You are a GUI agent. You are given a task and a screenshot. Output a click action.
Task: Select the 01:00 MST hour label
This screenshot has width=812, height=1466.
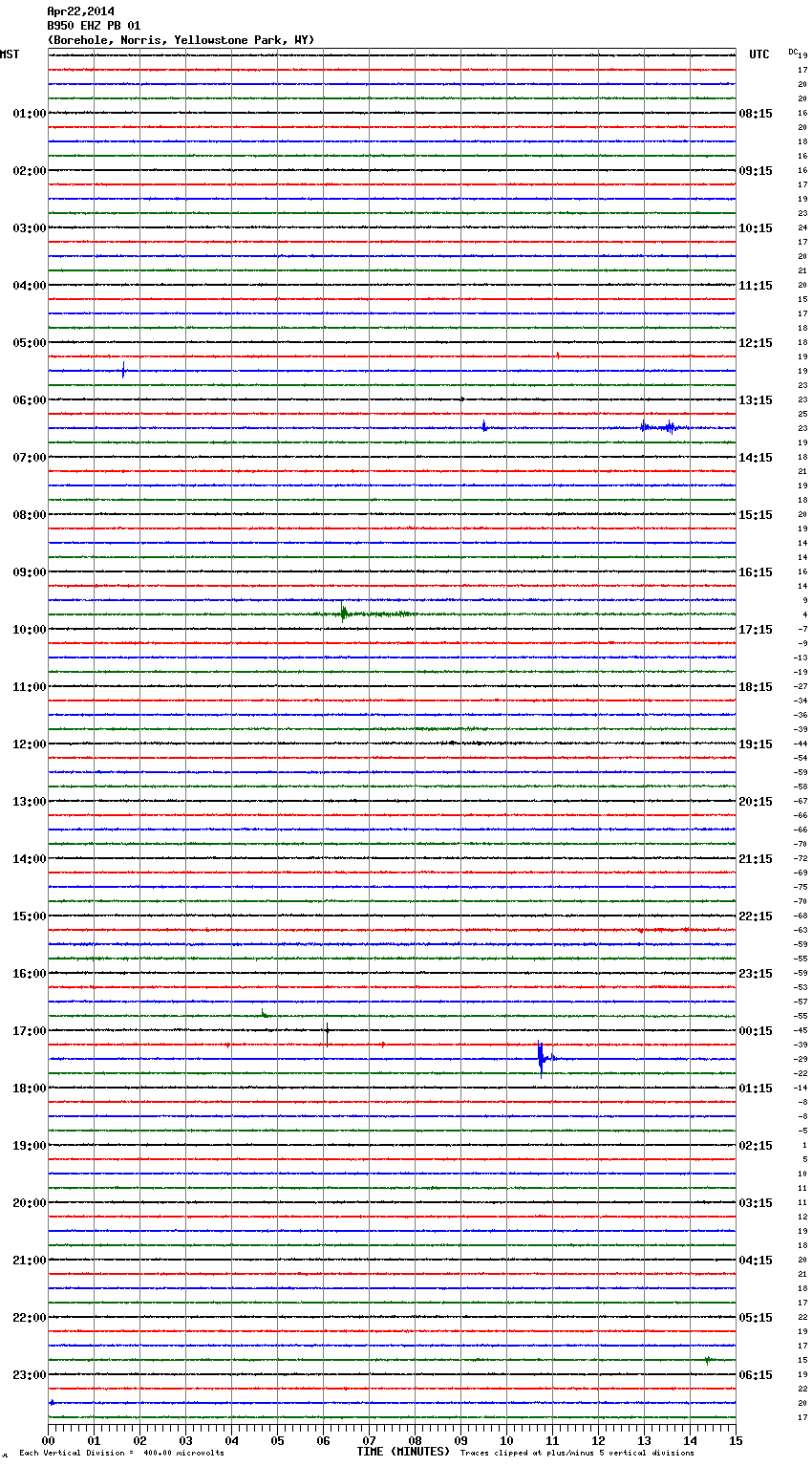30,113
